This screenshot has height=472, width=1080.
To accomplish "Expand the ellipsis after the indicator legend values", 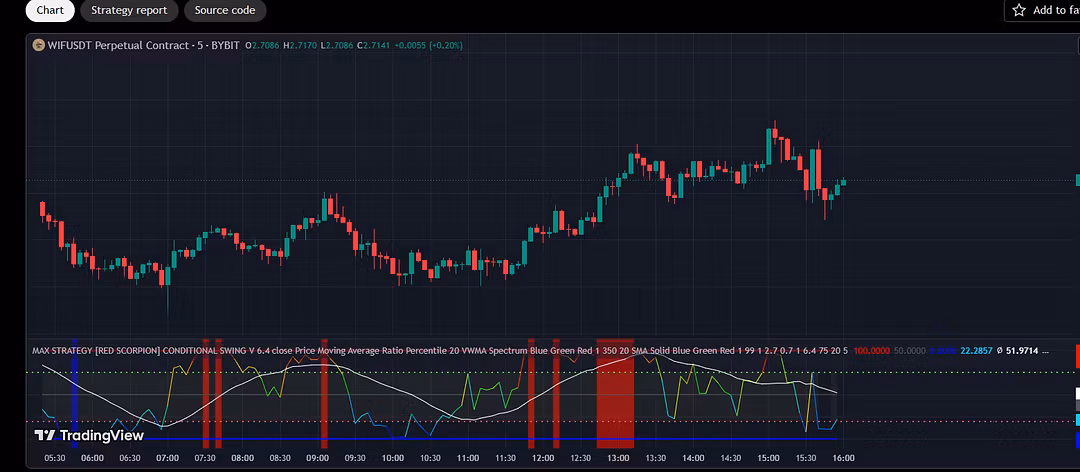I will pos(1046,351).
